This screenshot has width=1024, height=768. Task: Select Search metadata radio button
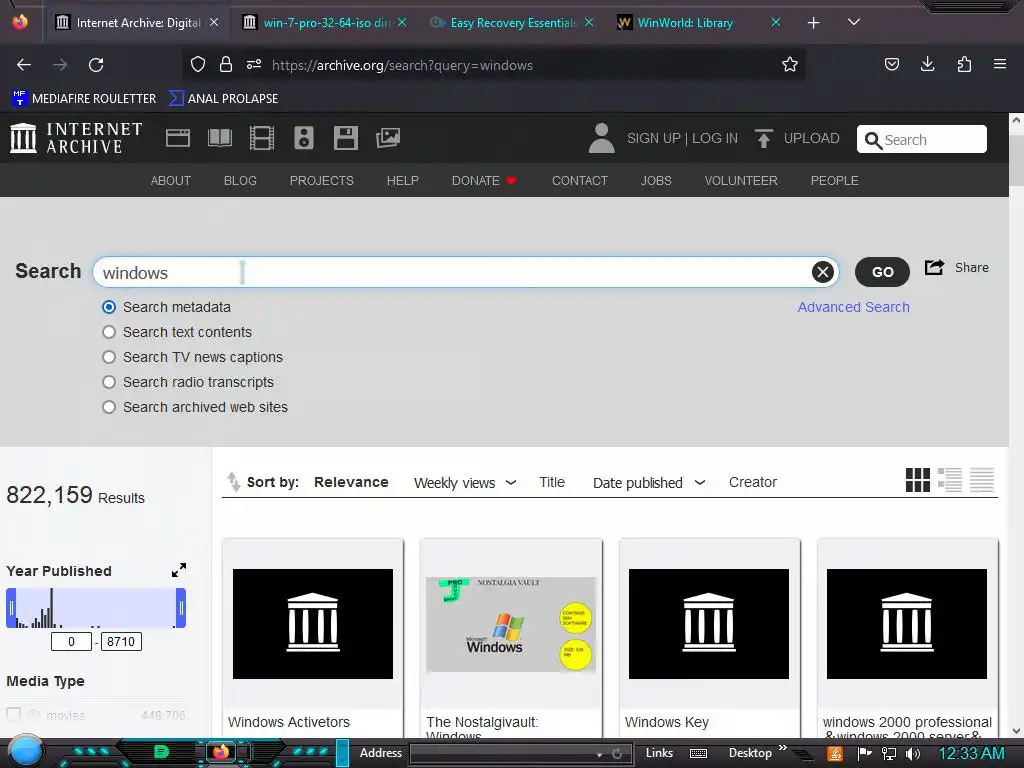(109, 307)
